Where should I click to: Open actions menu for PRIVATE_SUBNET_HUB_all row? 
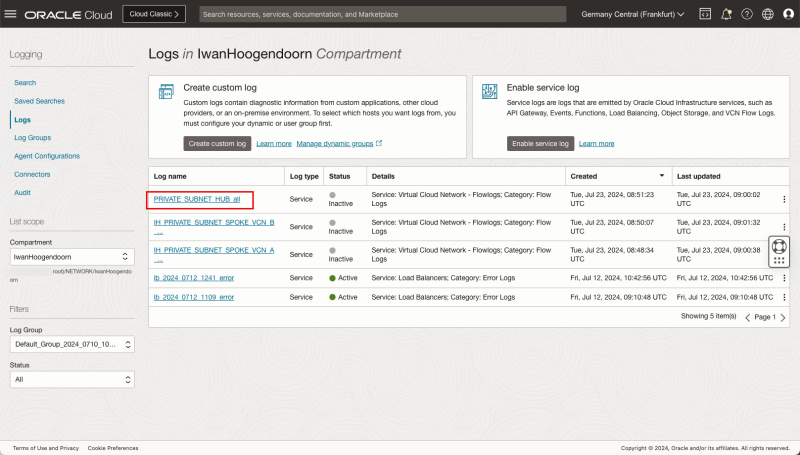pyautogui.click(x=783, y=200)
